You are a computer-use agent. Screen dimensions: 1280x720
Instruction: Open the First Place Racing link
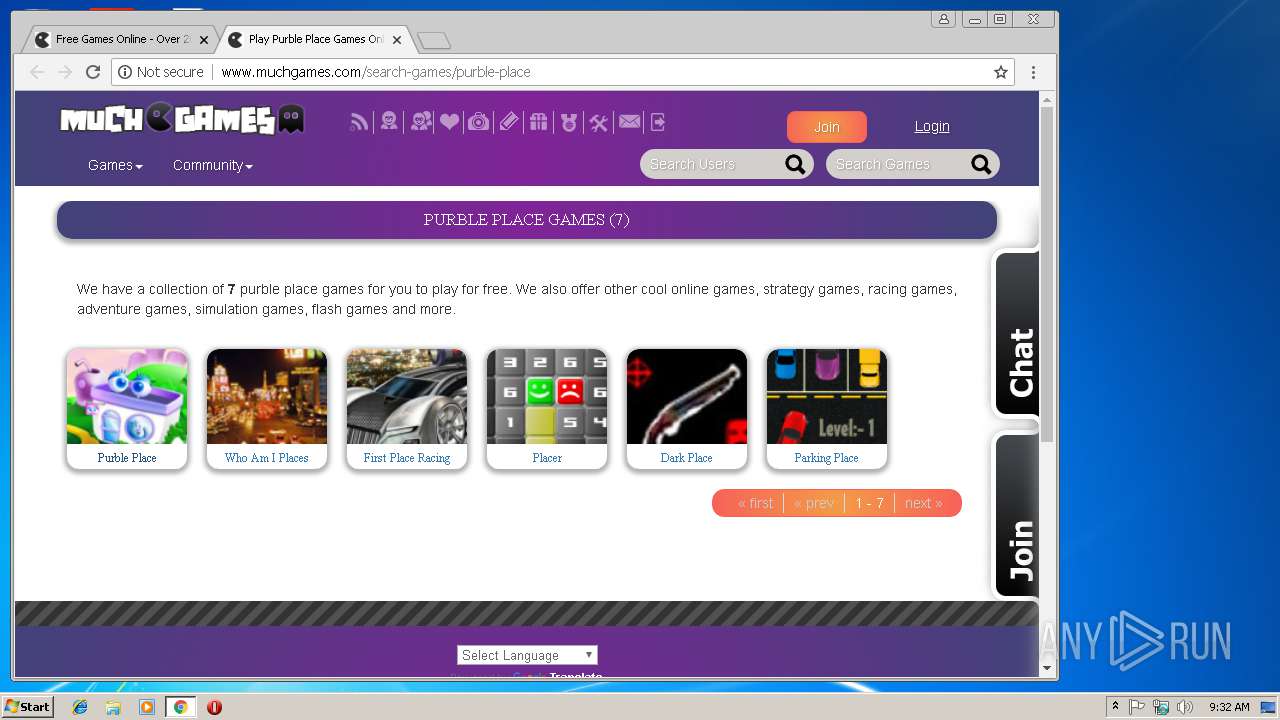tap(407, 458)
